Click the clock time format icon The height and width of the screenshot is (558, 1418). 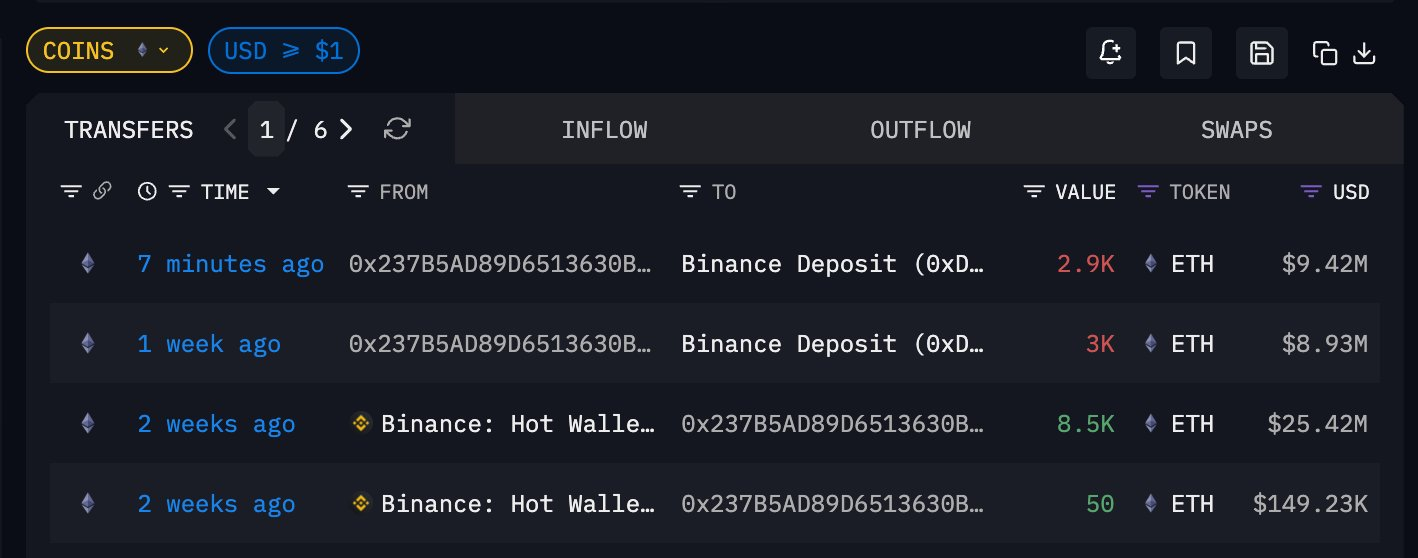(x=147, y=192)
